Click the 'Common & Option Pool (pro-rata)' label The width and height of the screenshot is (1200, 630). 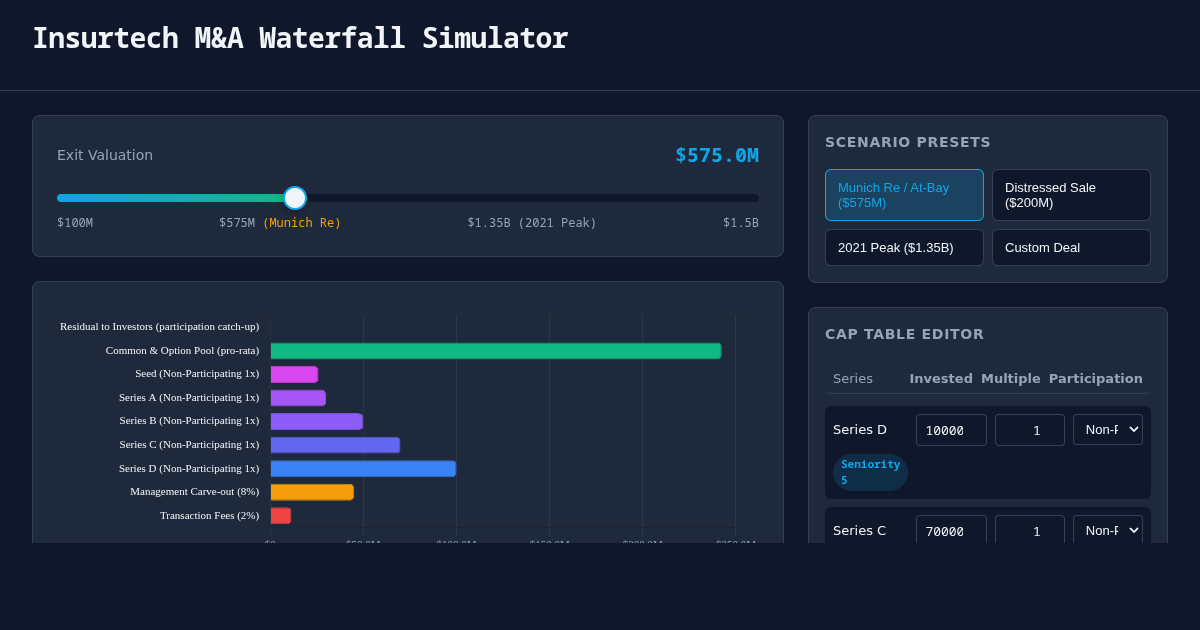coord(182,350)
